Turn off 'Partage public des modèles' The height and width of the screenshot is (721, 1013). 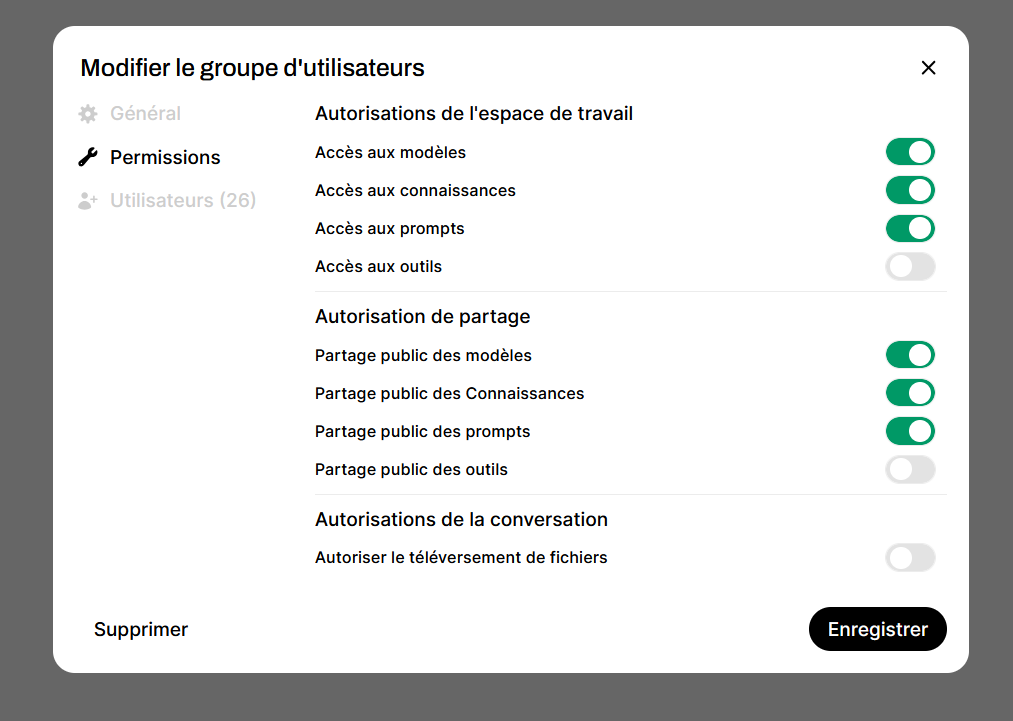pos(910,354)
